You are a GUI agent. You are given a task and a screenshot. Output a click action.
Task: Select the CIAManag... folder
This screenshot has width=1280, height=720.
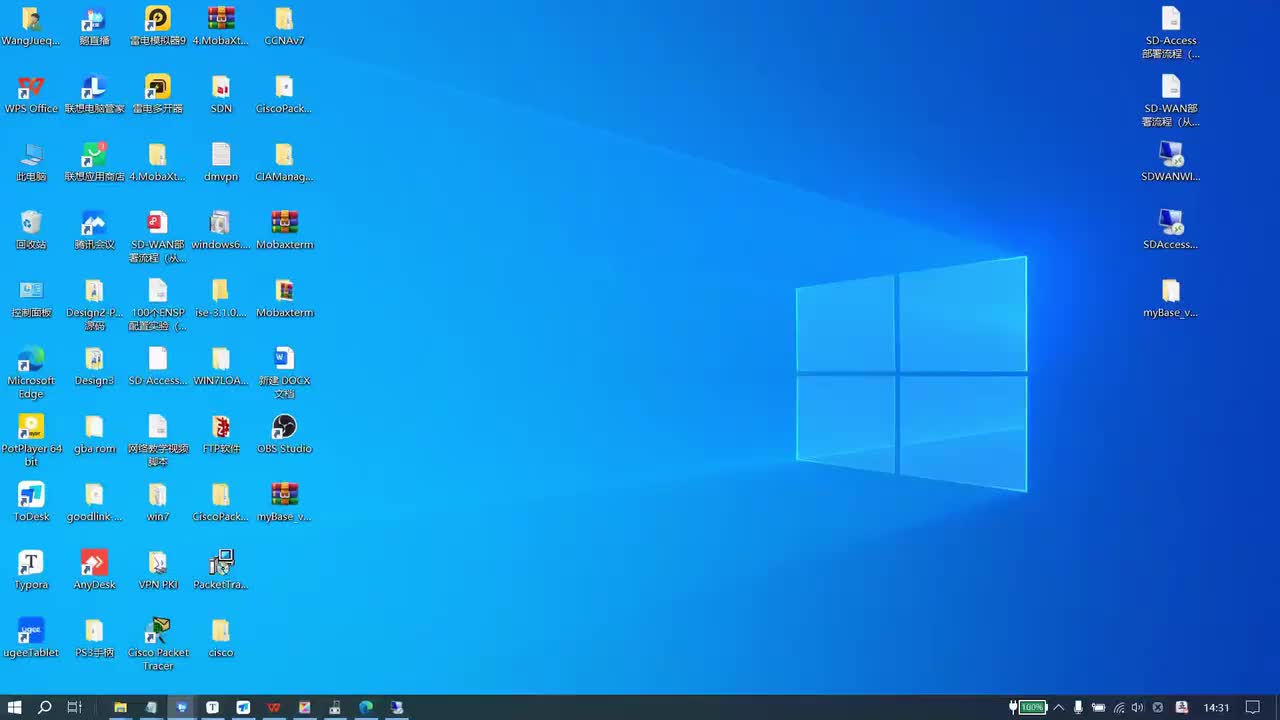[284, 162]
